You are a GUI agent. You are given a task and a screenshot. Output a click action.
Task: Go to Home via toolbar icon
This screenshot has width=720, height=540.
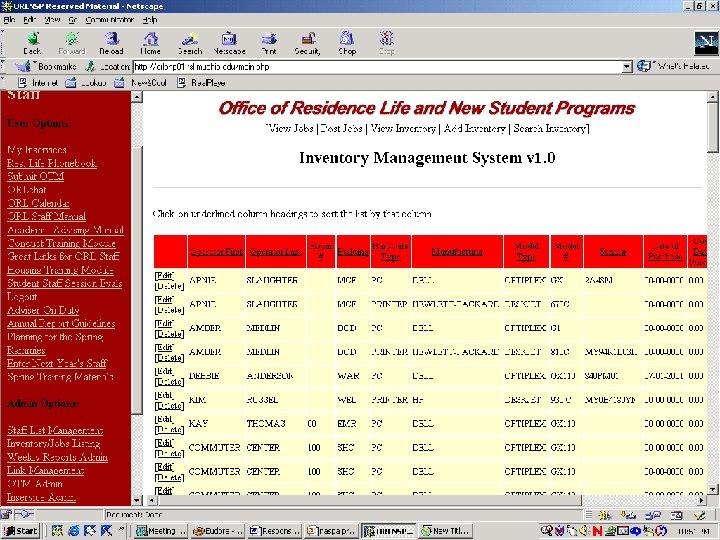pyautogui.click(x=150, y=42)
